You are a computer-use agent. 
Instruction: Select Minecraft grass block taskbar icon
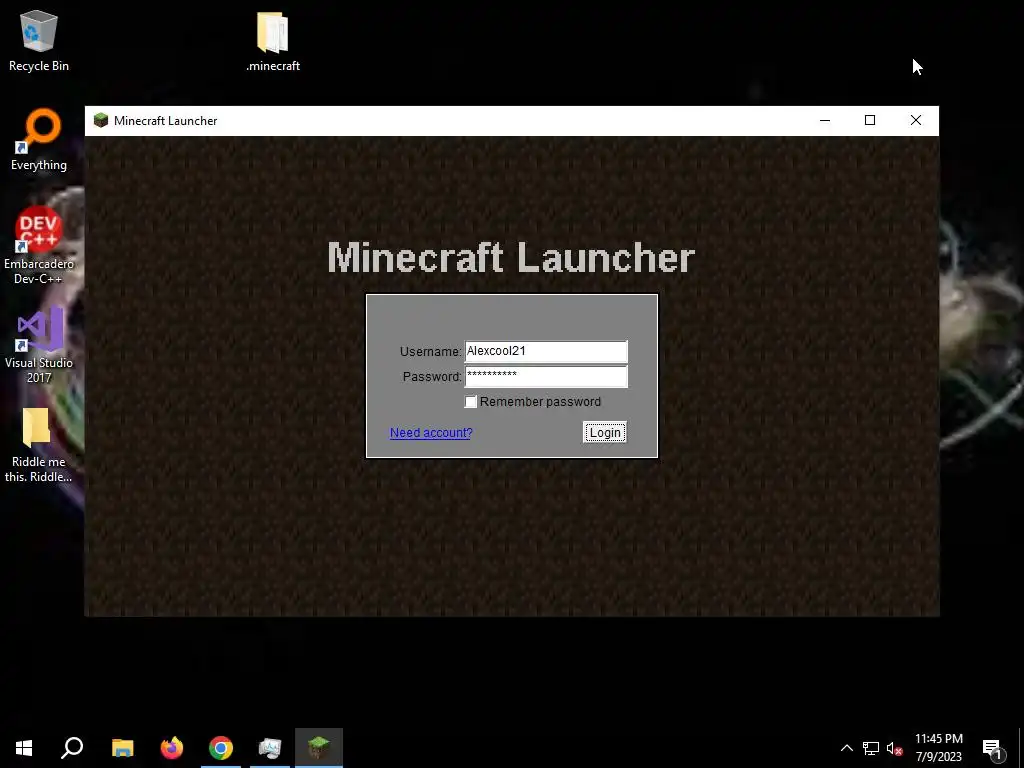[319, 748]
